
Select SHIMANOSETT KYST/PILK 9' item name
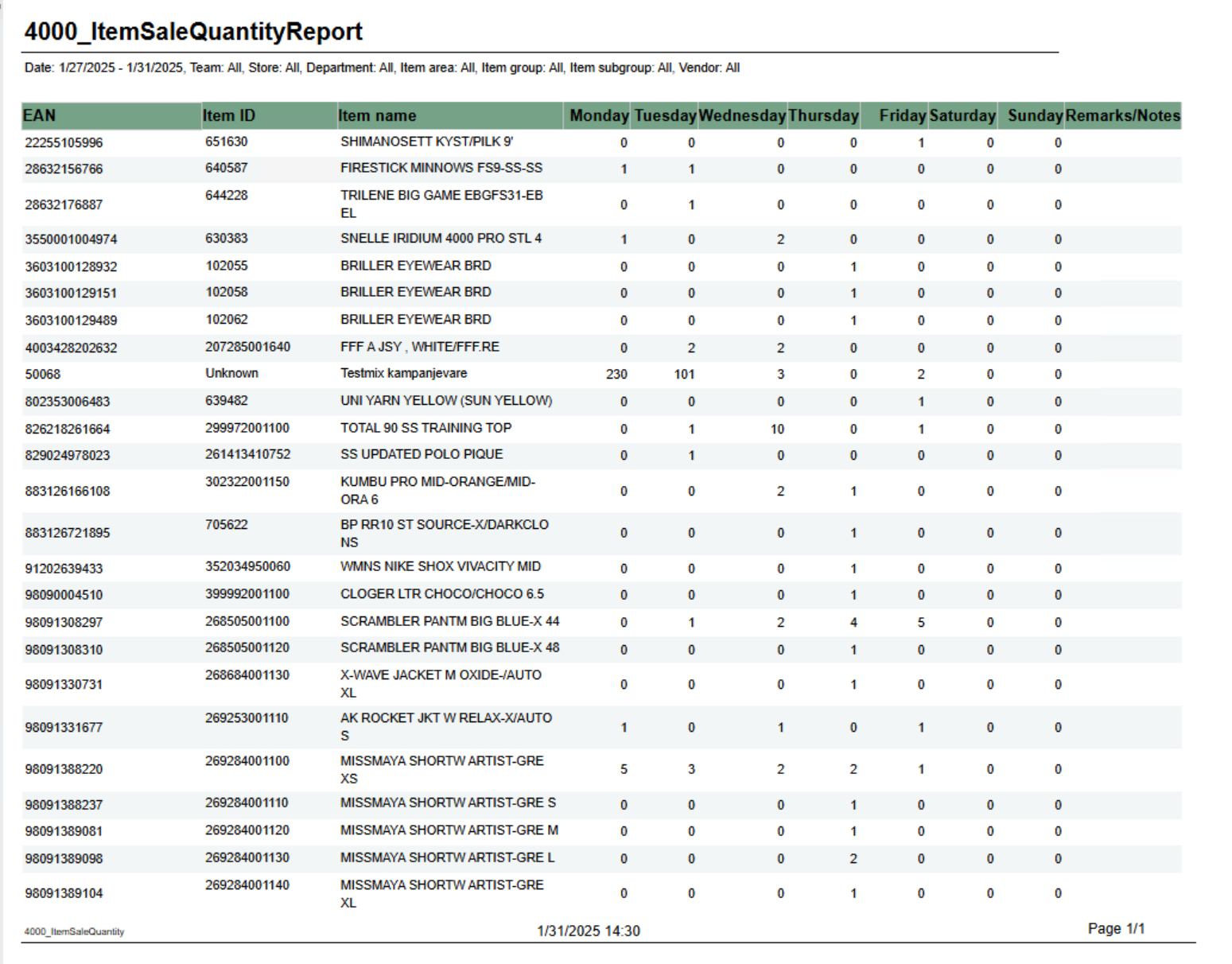click(426, 142)
